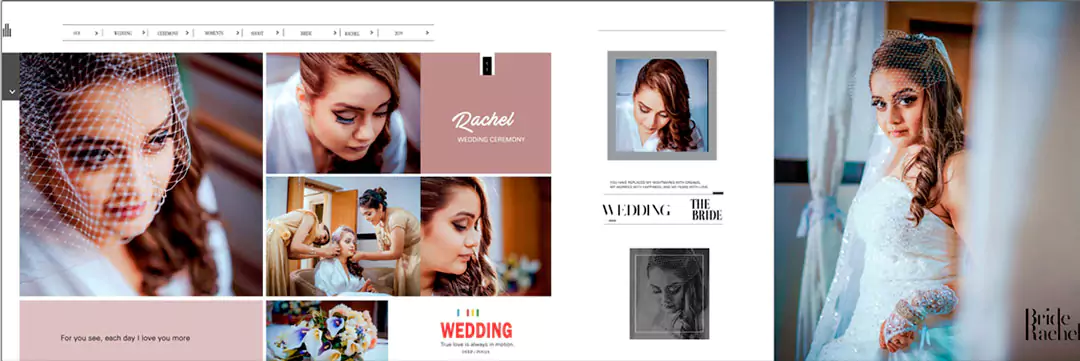Viewport: 1080px width, 361px height.
Task: Select the bridal bouquet flowers photo
Action: (327, 330)
